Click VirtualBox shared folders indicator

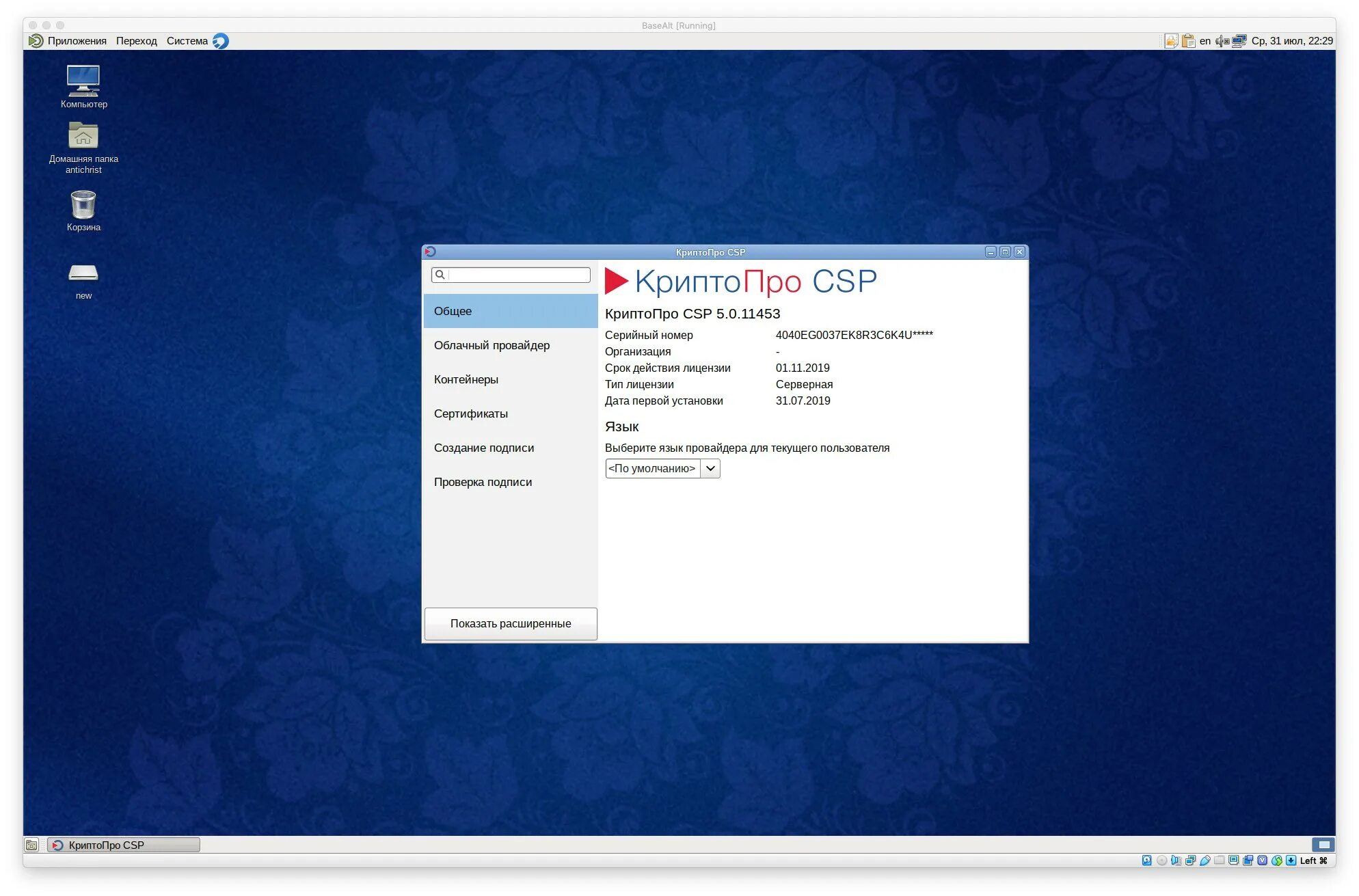[x=1219, y=860]
